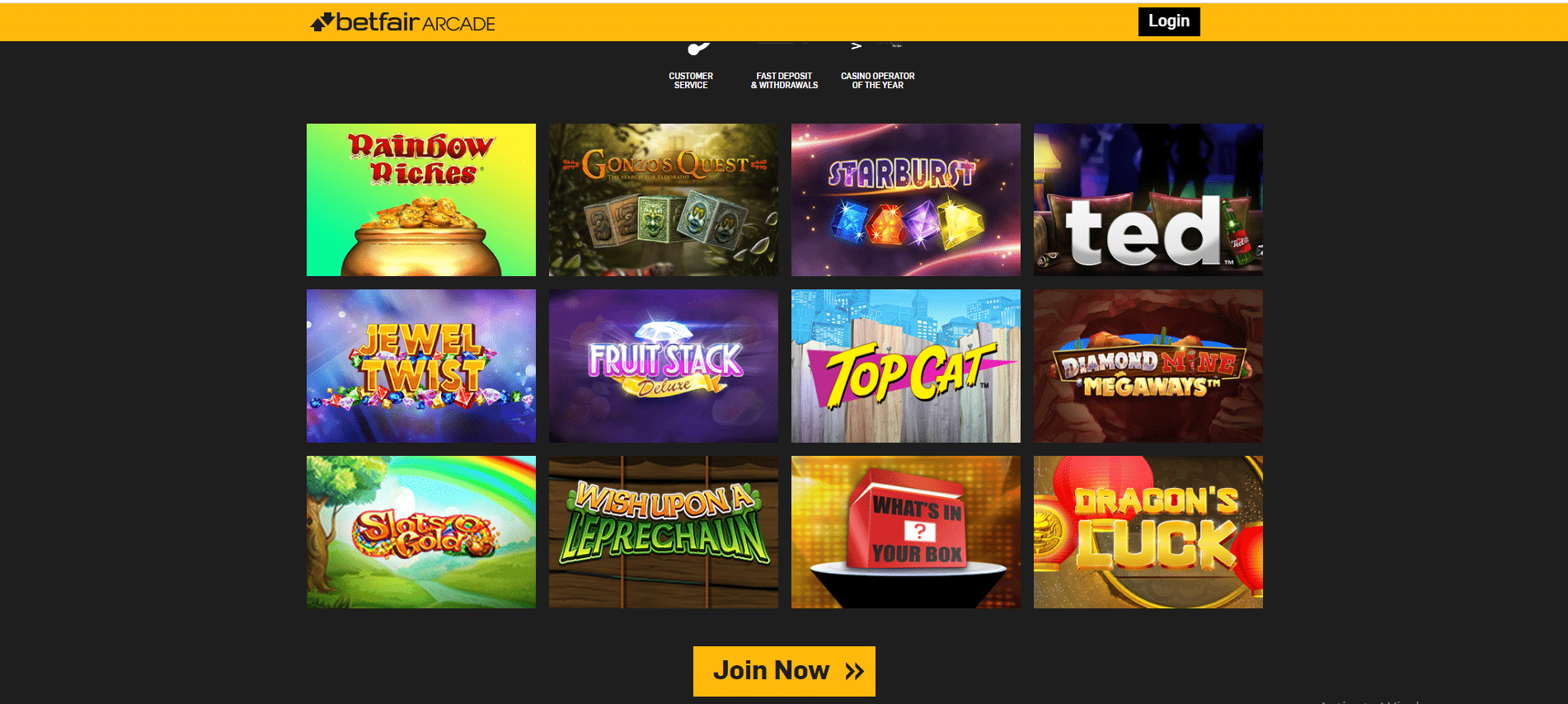Select What's In Your Box game
Viewport: 1568px width, 704px height.
pos(906,533)
